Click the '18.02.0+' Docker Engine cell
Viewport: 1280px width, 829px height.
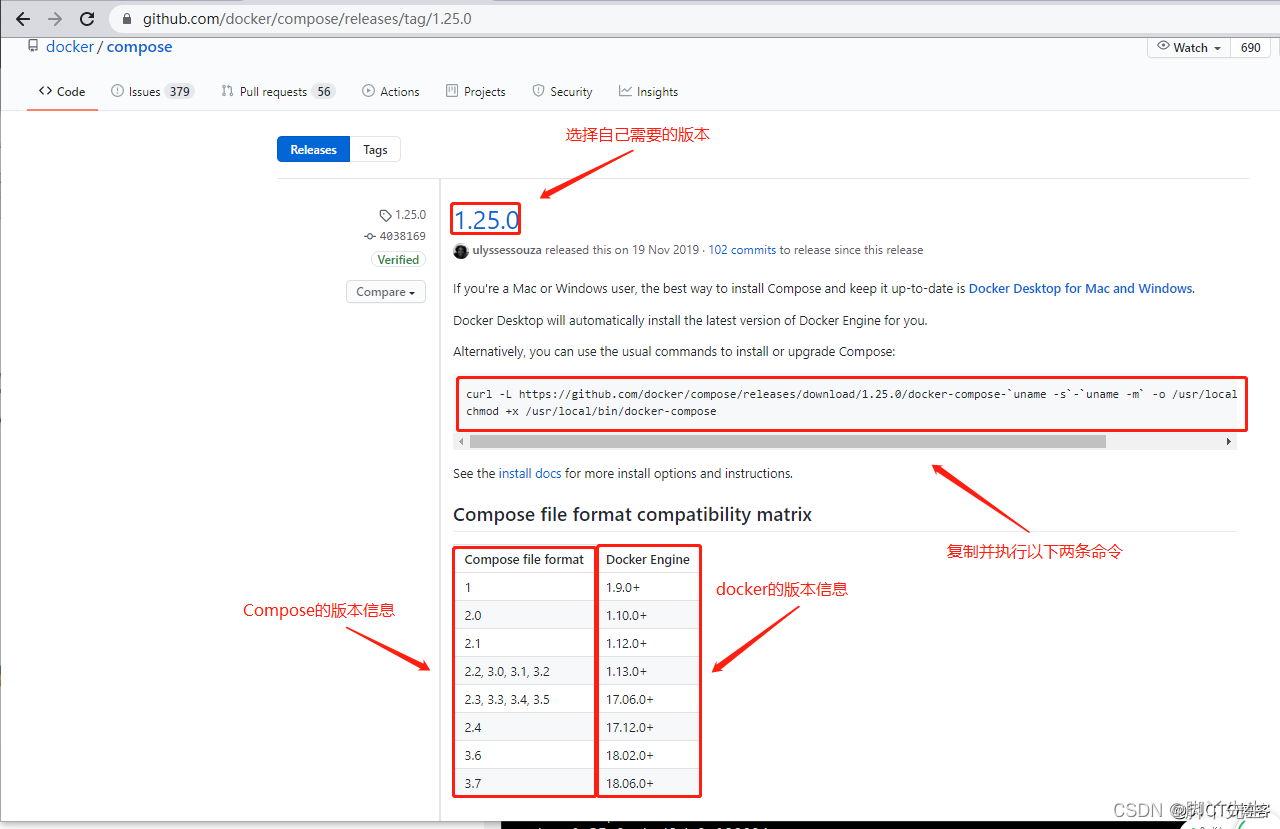pyautogui.click(x=648, y=756)
